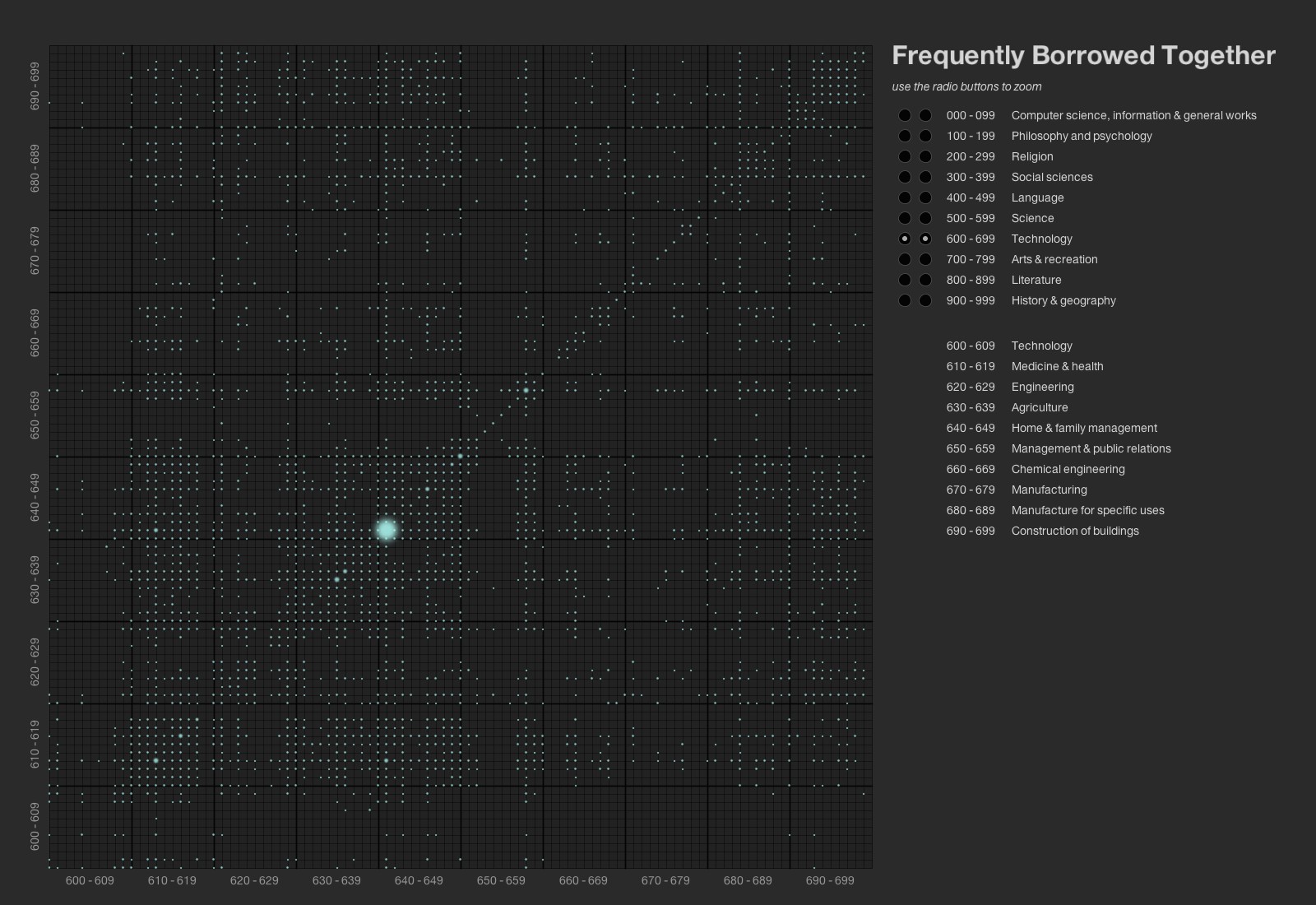
Task: Click the '690 - 699' label on vertical axis
Action: [35, 86]
